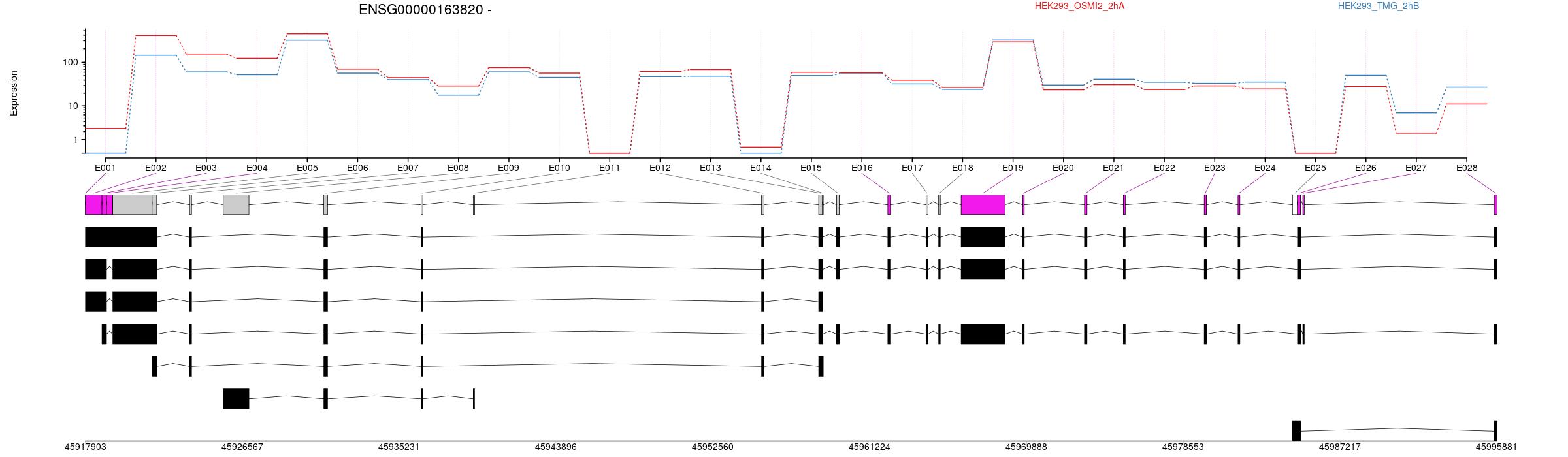Click exon label E007
Viewport: 1568px width, 457px height.
pos(408,168)
